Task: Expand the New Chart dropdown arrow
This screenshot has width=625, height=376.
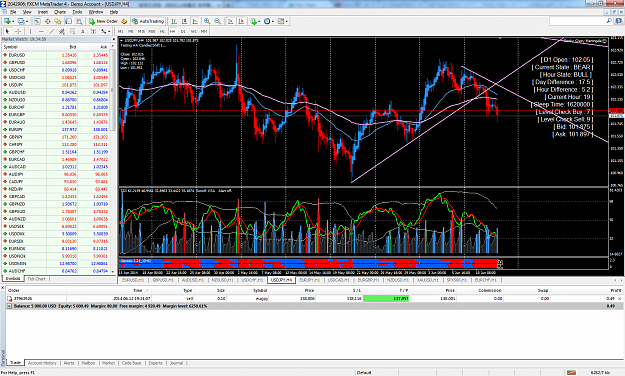Action: (13, 22)
